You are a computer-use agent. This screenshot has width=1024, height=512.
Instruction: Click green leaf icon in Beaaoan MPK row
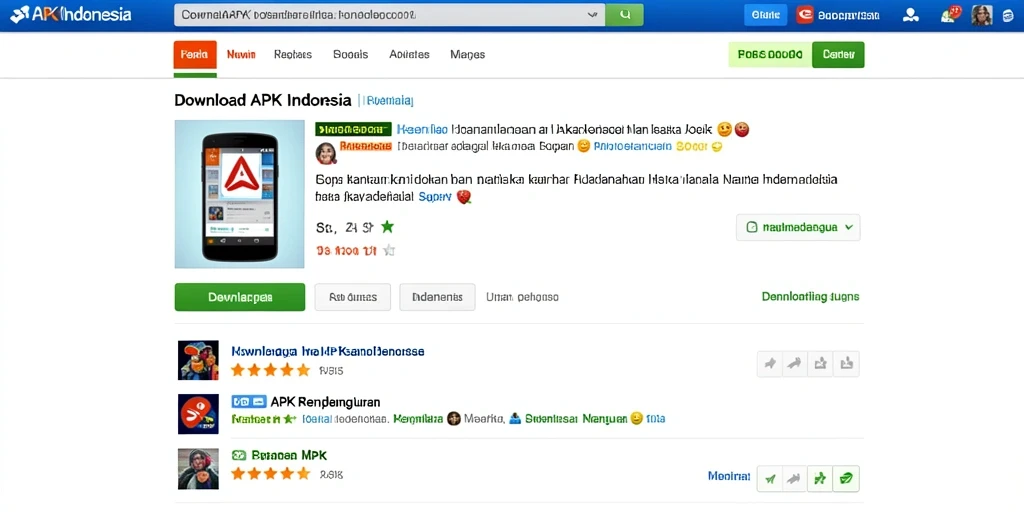846,479
